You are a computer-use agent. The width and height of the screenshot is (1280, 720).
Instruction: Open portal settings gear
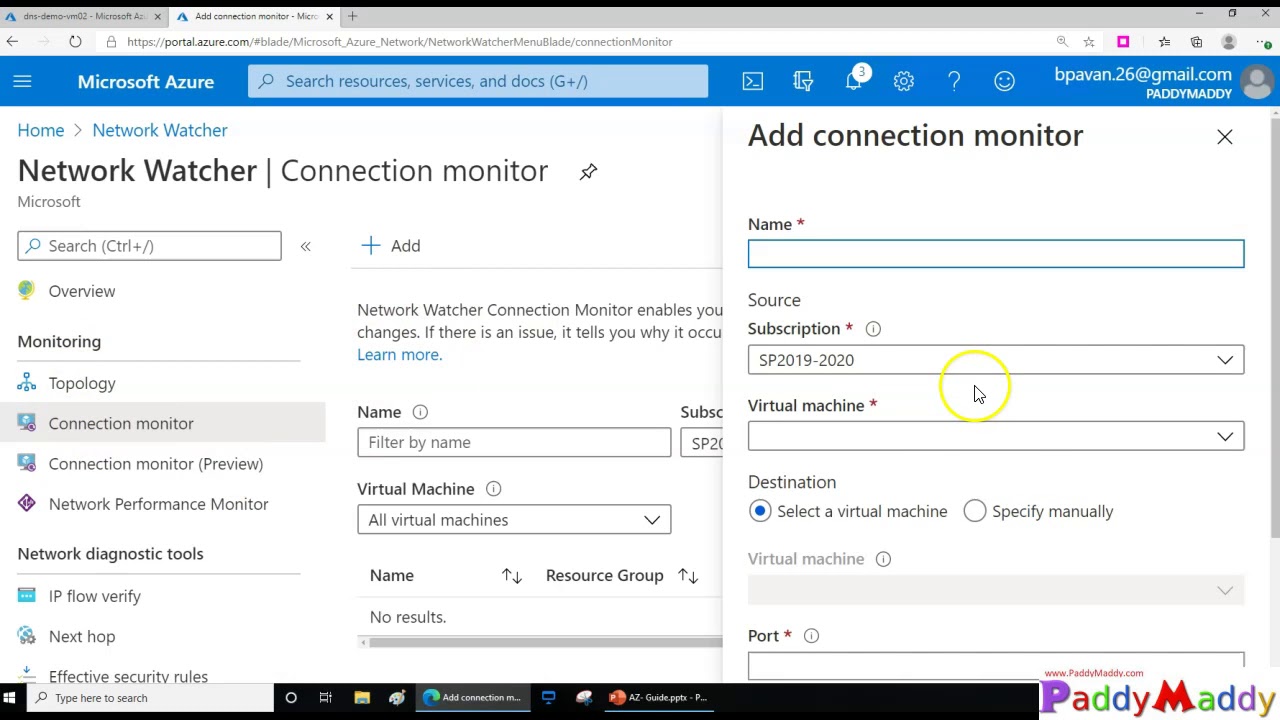pyautogui.click(x=904, y=82)
